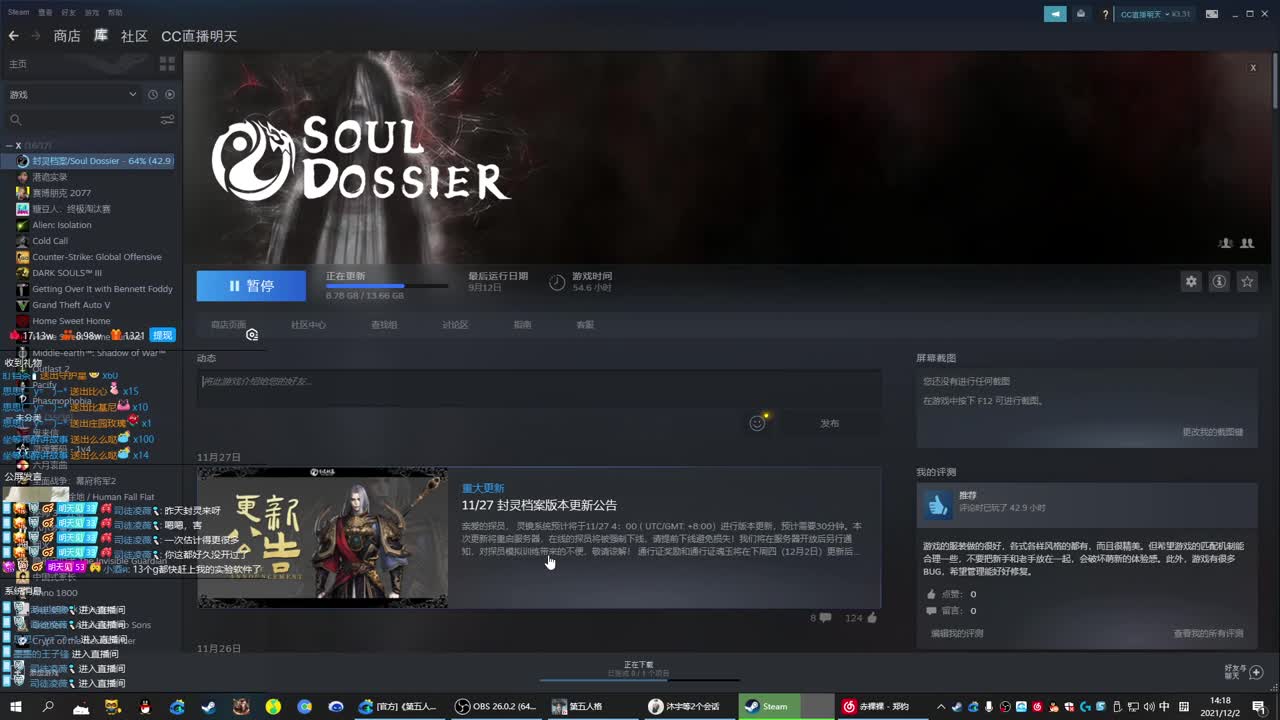Switch to Big Picture mode icon
The image size is (1280, 720).
[x=1212, y=14]
